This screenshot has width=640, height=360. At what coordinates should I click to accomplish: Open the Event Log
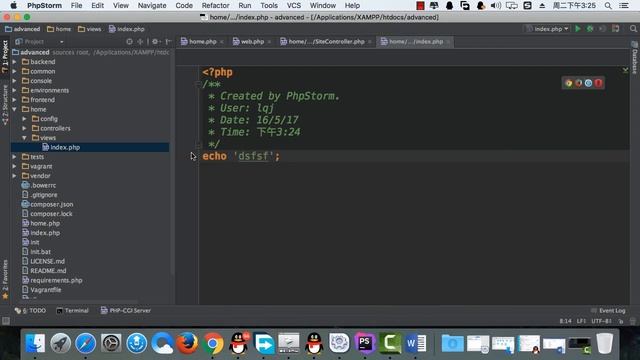point(608,311)
